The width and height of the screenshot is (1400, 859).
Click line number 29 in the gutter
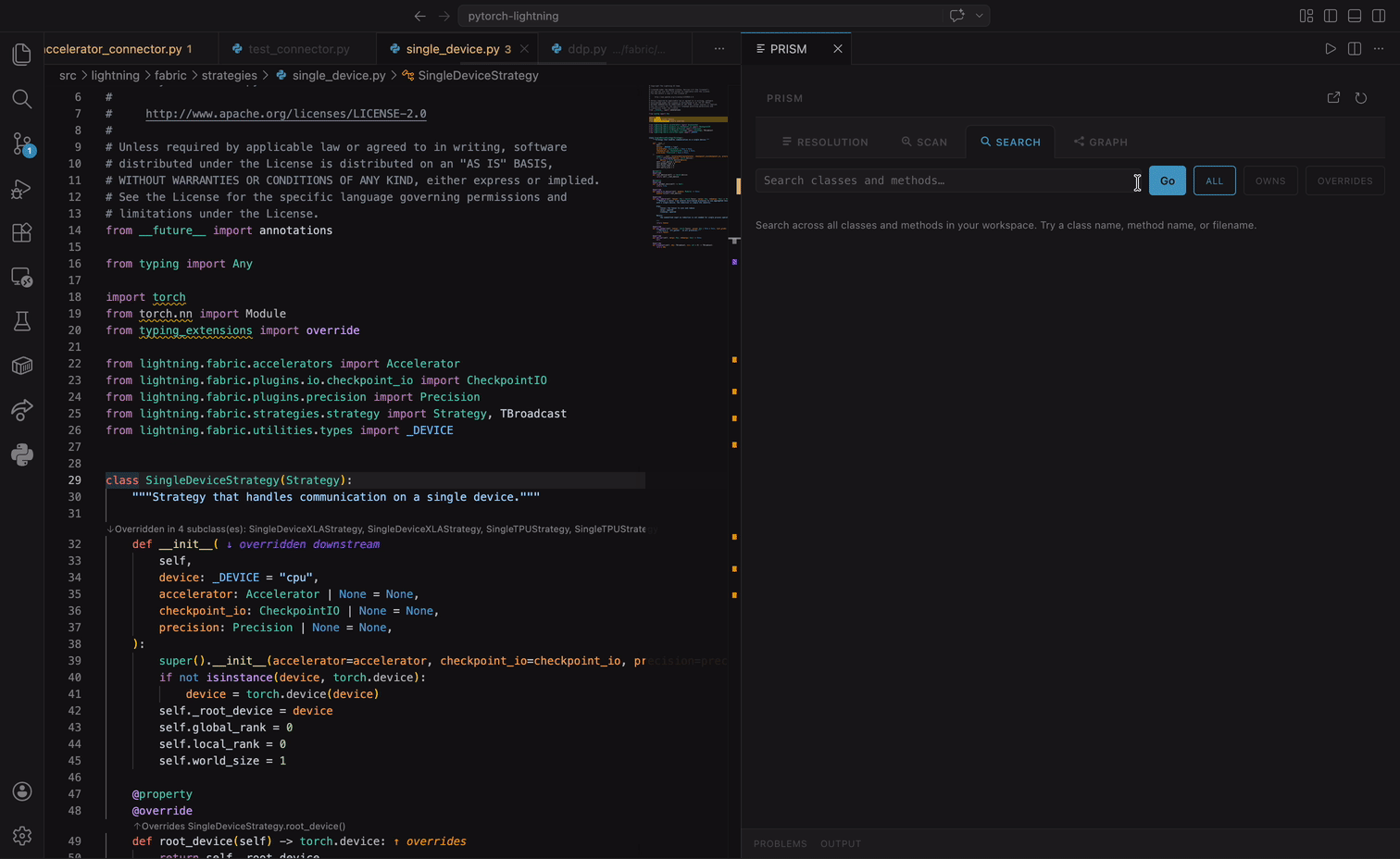(x=74, y=480)
